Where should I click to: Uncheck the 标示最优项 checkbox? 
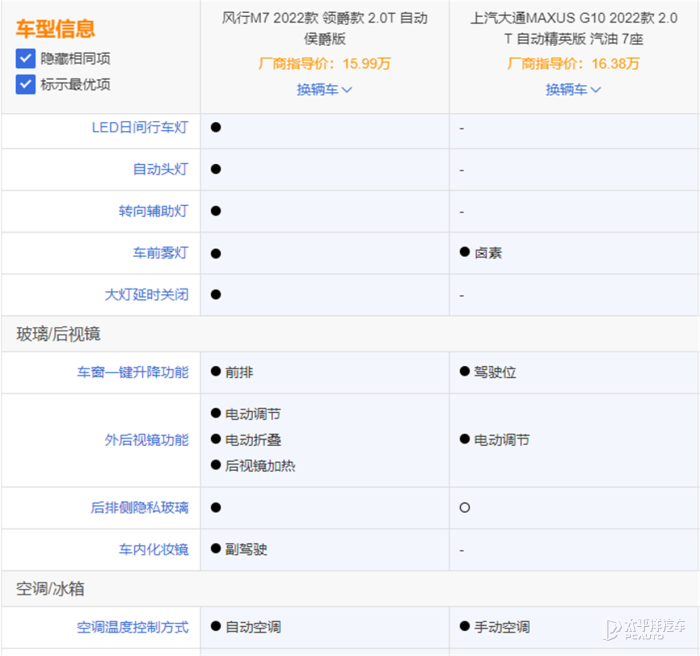click(x=25, y=84)
